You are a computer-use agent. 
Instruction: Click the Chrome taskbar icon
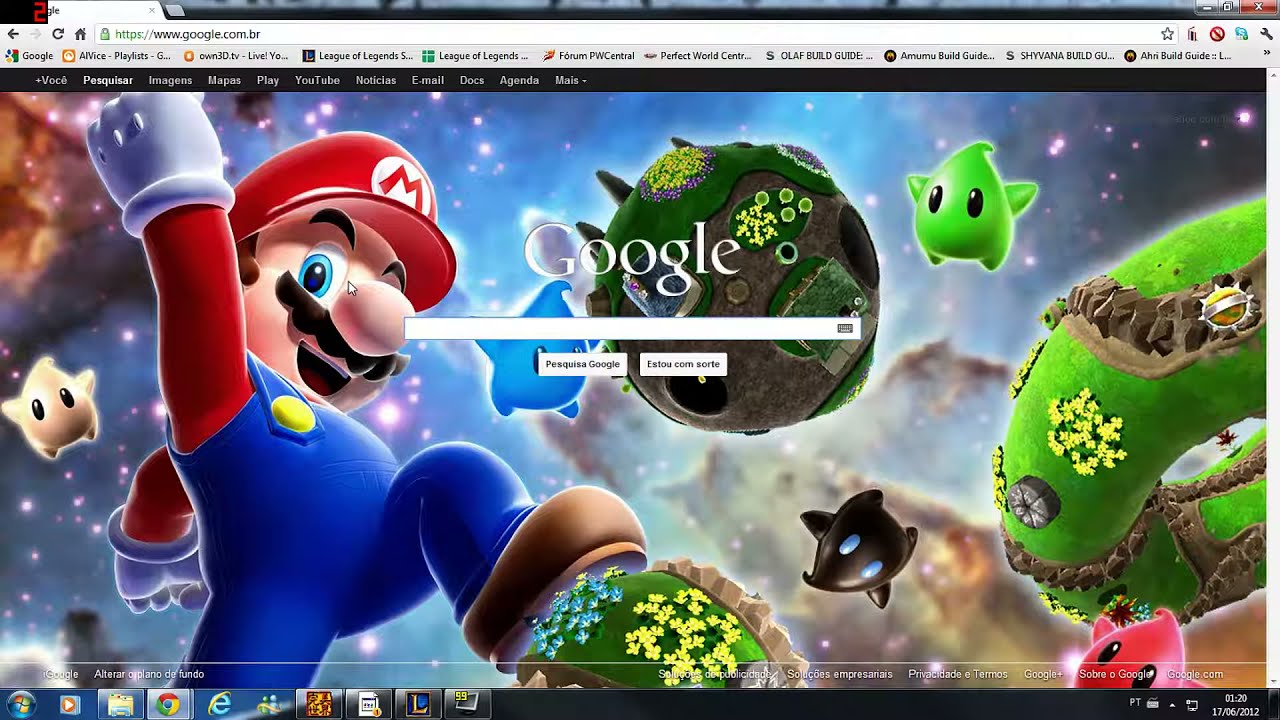tap(168, 704)
